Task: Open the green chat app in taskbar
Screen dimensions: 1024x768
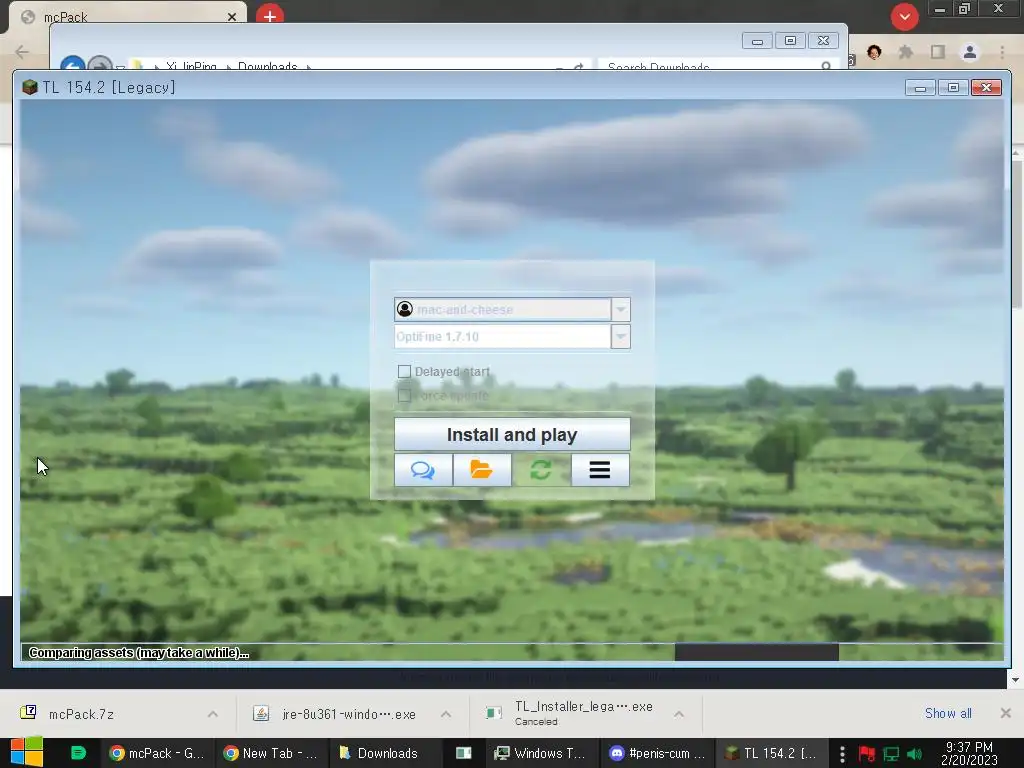Action: pos(78,753)
